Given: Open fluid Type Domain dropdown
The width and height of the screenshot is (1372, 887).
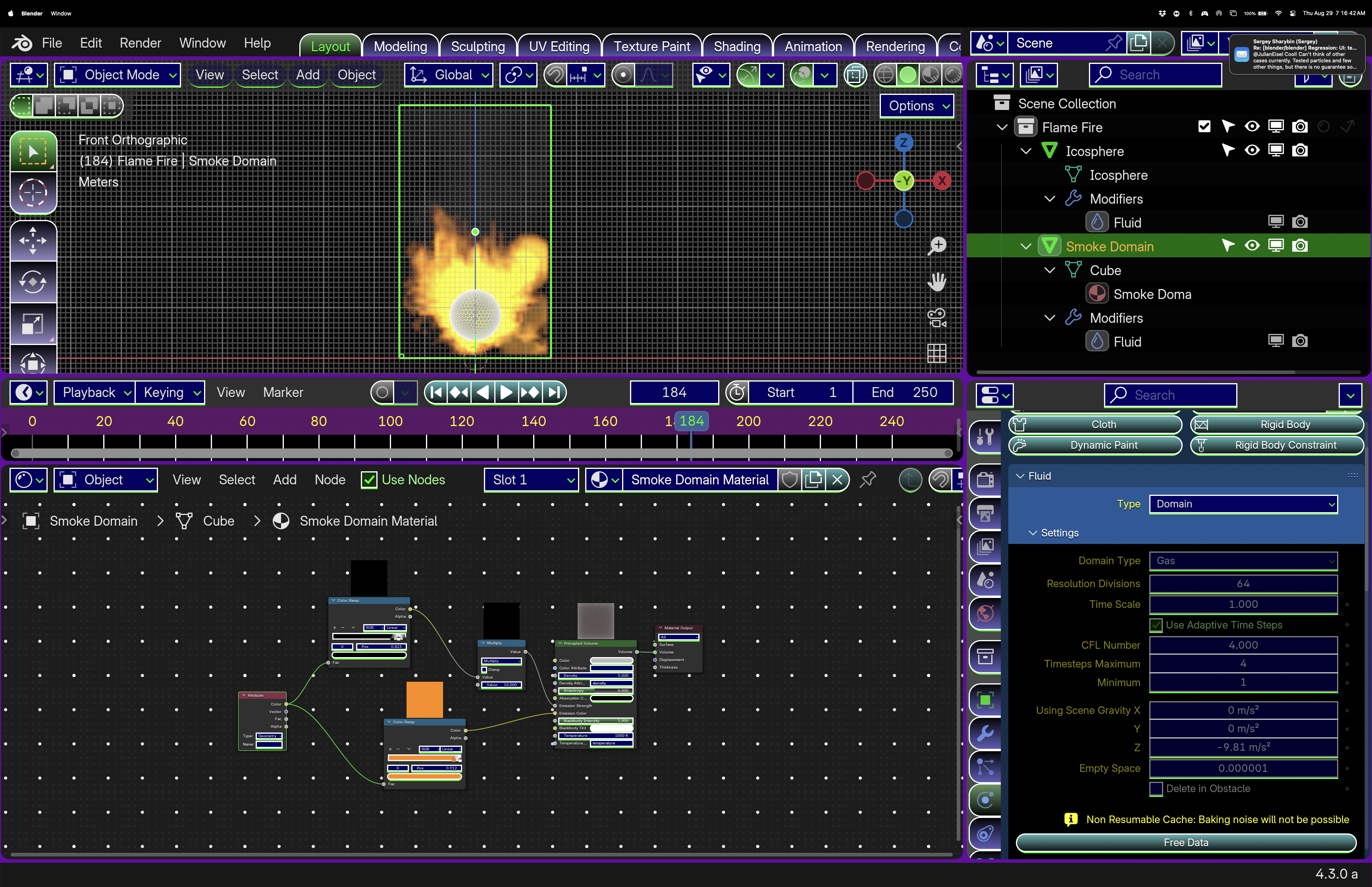Looking at the screenshot, I should [1243, 504].
